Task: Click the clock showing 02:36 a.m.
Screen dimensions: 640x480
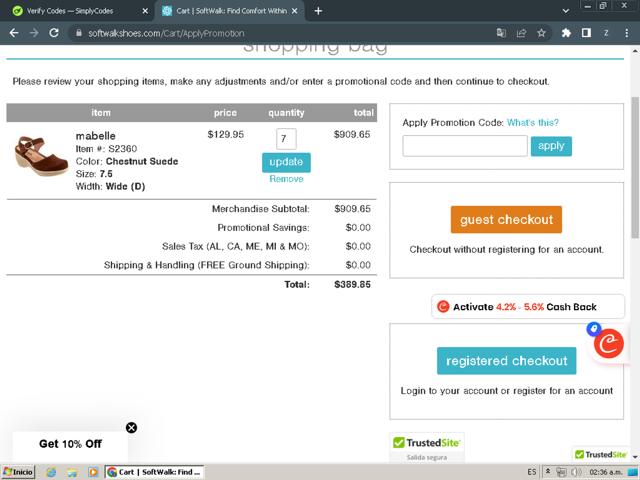Action: (606, 472)
